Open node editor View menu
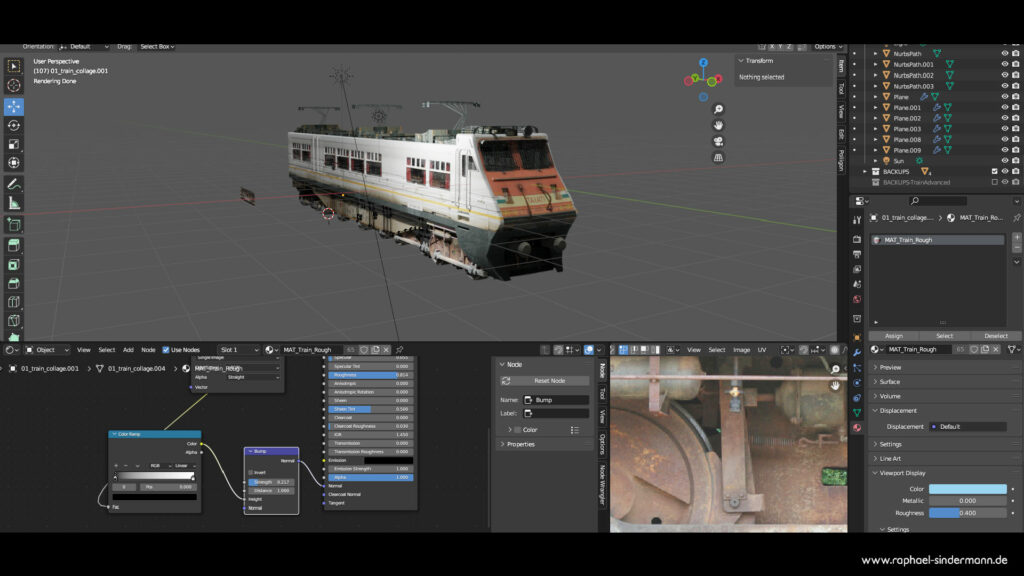 pos(84,350)
